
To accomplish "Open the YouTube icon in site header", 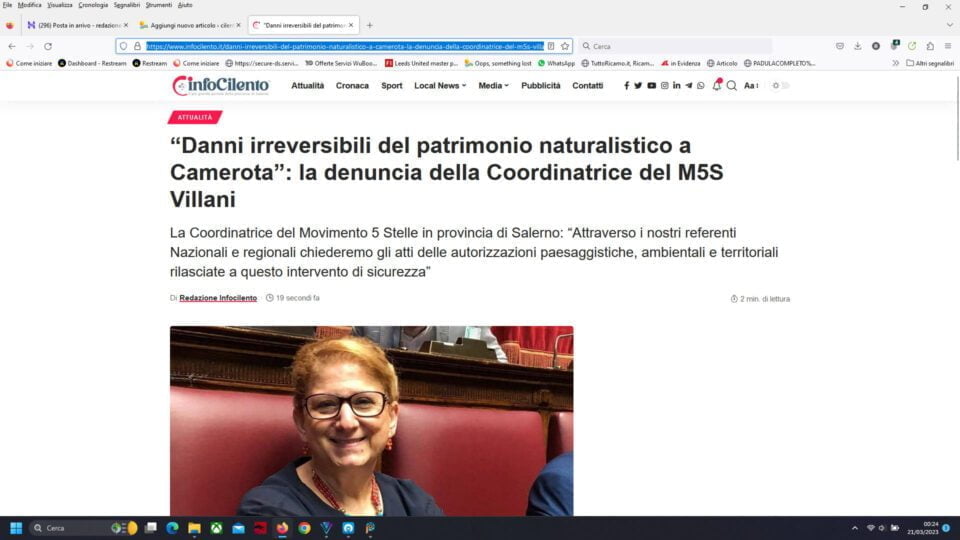I will (x=651, y=86).
